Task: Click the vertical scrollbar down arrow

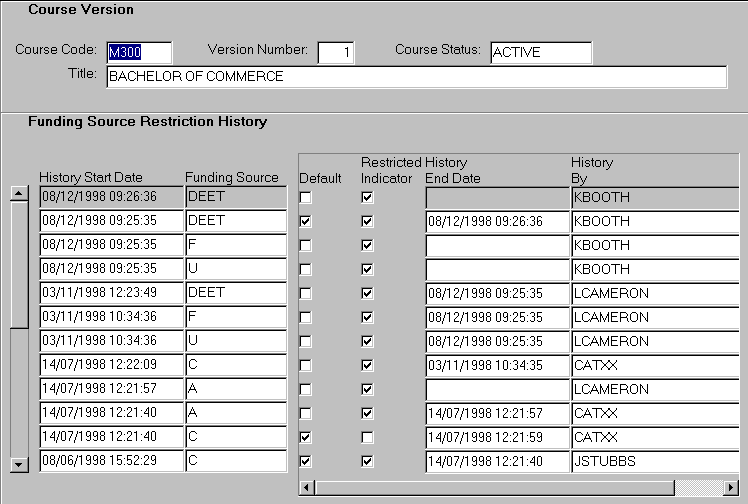Action: (18, 465)
